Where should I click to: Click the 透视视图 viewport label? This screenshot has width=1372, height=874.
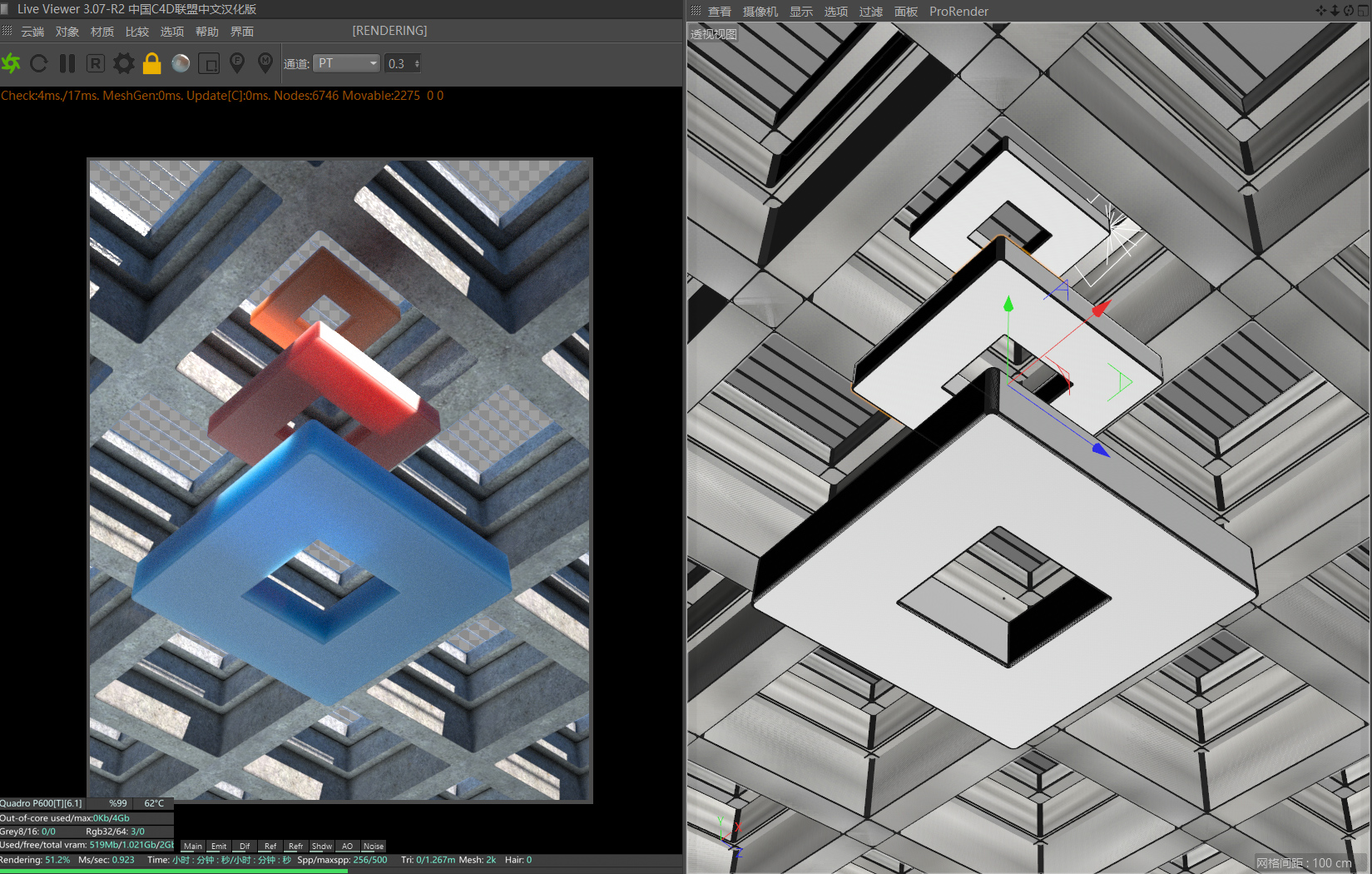pyautogui.click(x=714, y=34)
